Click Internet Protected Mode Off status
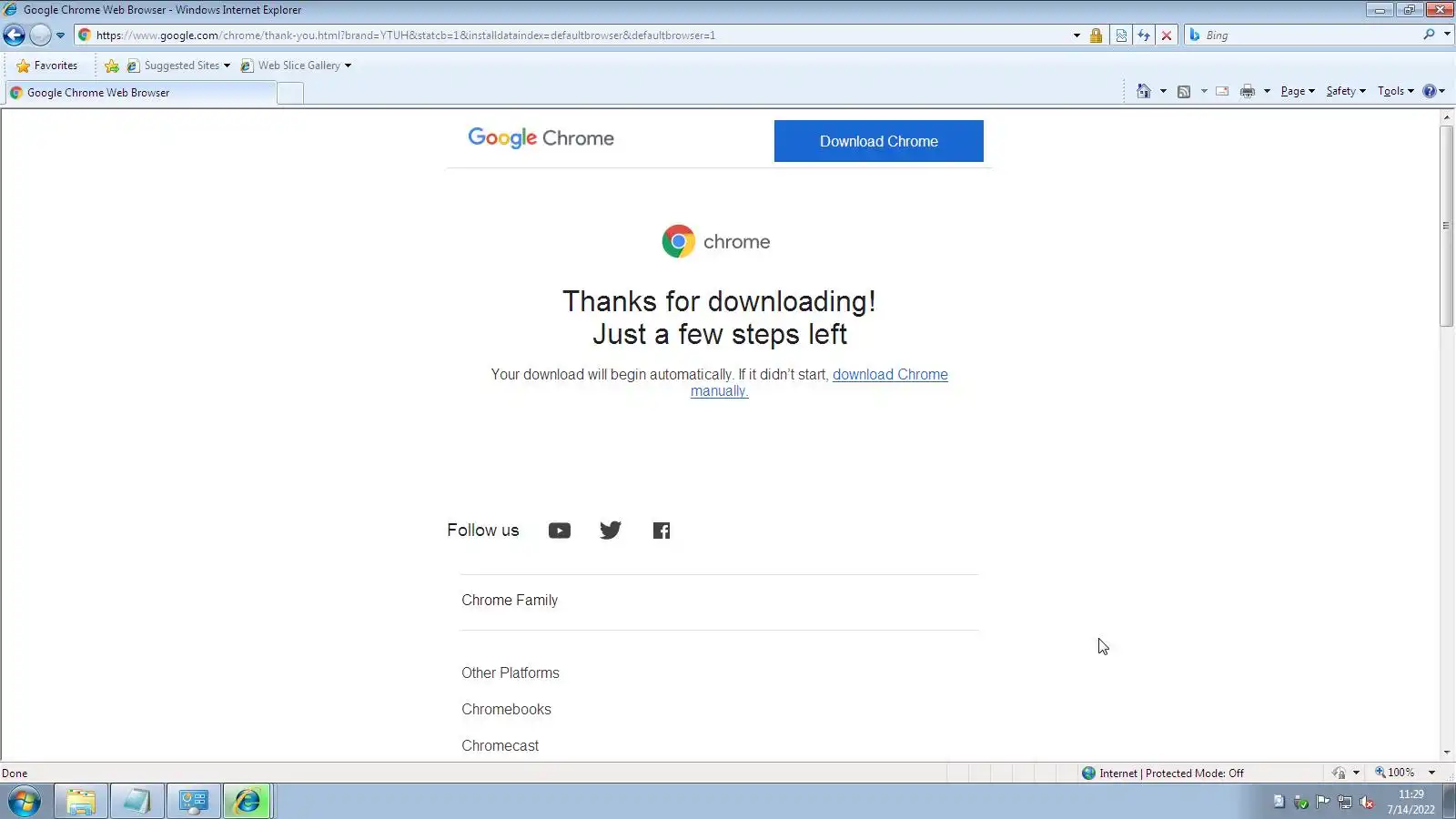 click(x=1163, y=773)
